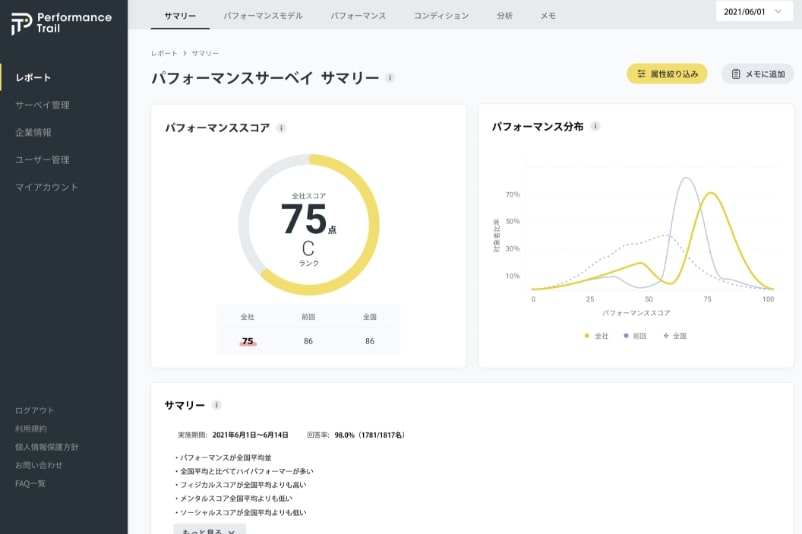Switch to the コンディション tab
802x534 pixels.
[441, 16]
